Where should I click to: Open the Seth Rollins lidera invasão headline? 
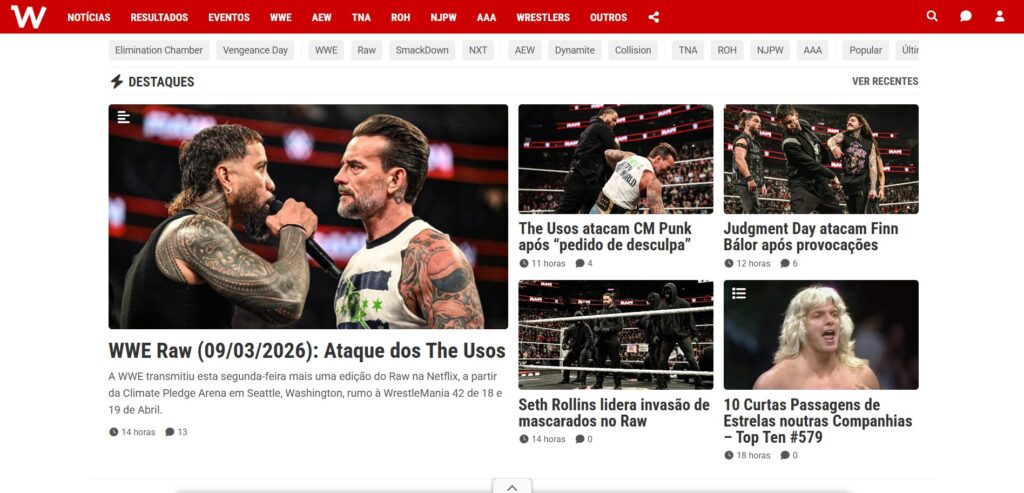coord(614,413)
